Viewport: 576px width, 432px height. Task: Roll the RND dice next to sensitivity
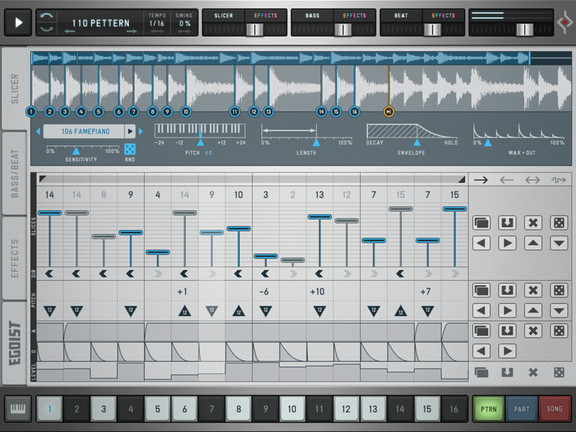[x=130, y=149]
